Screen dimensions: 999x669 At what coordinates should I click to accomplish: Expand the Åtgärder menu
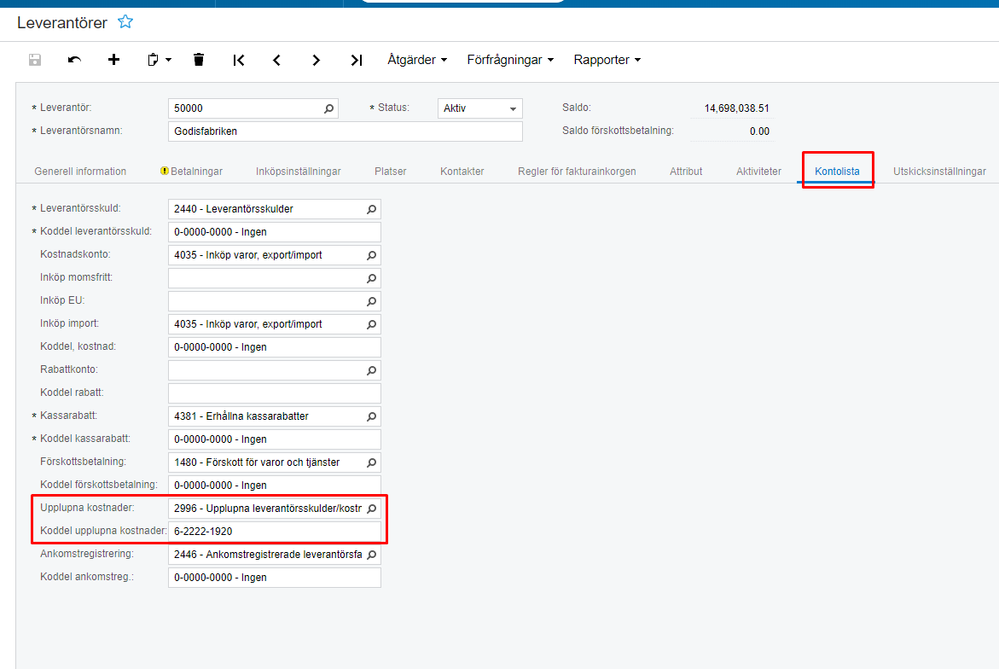coord(416,59)
